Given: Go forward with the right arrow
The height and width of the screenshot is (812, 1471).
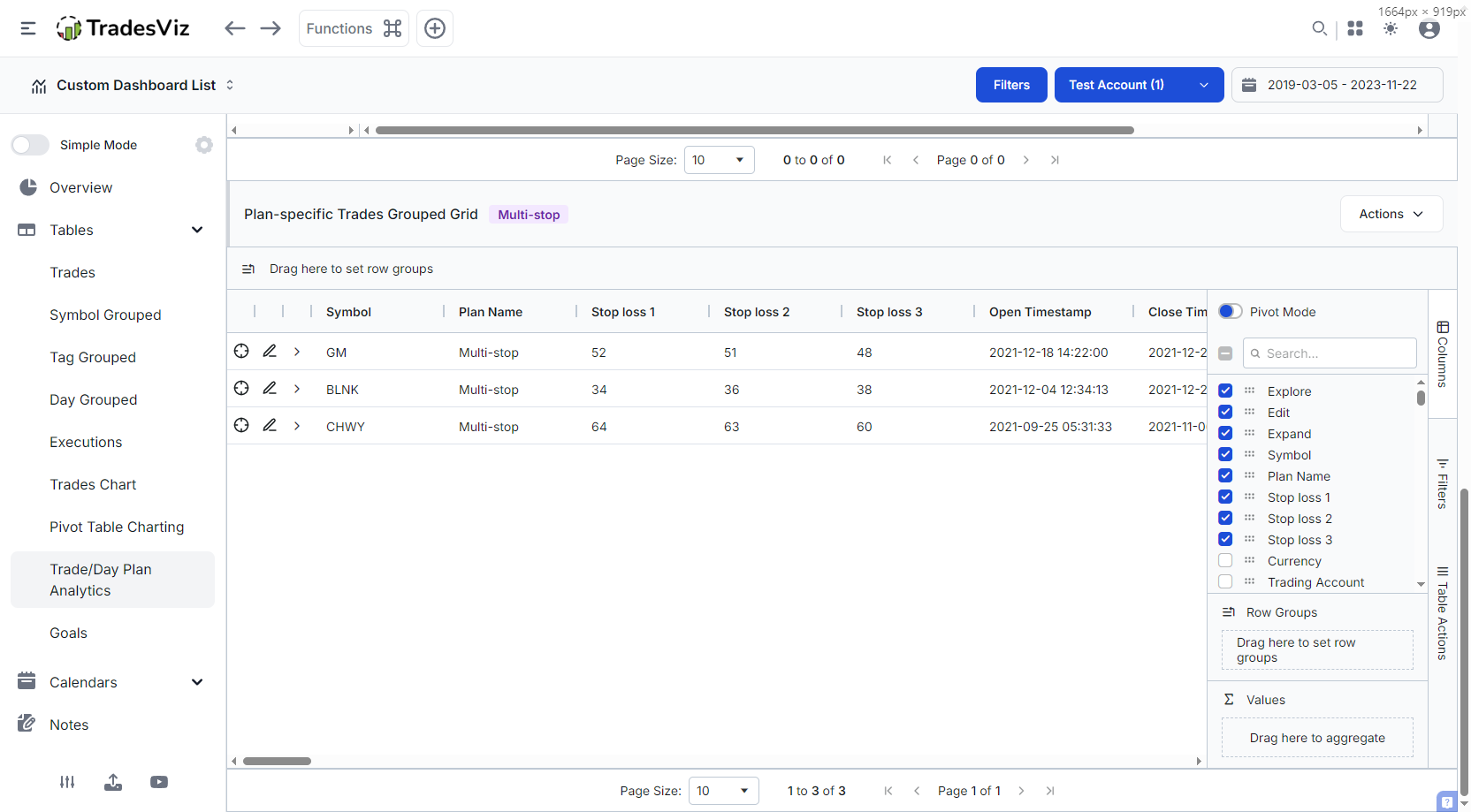Looking at the screenshot, I should [x=271, y=28].
